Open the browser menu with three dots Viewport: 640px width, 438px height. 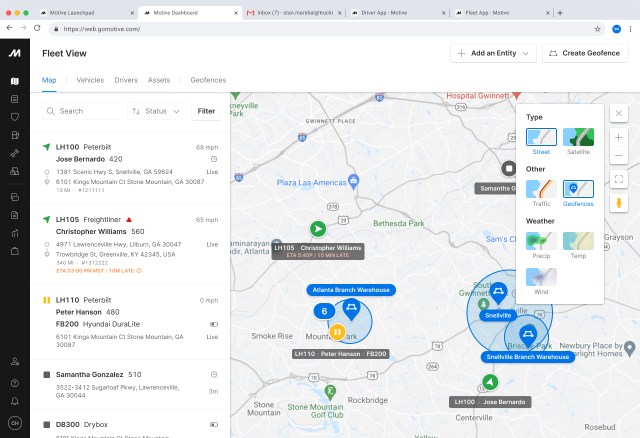tap(630, 29)
